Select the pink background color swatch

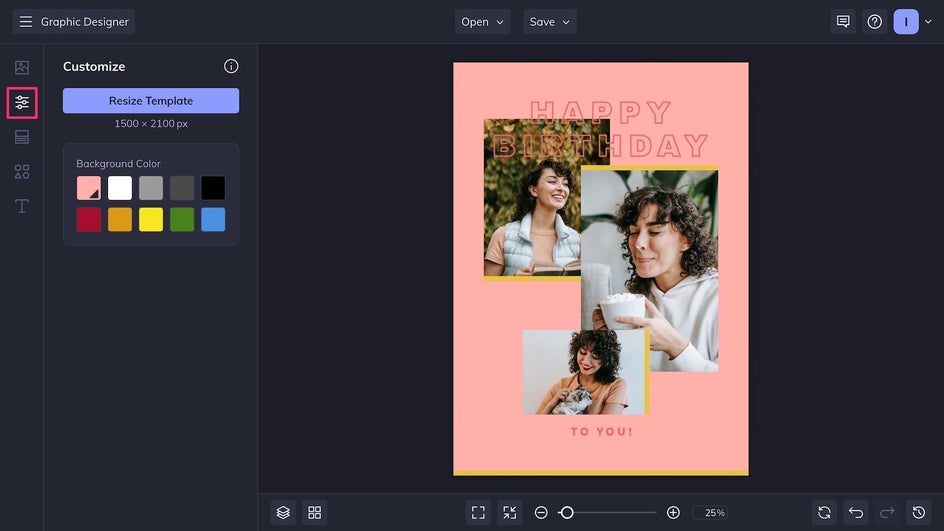(88, 188)
